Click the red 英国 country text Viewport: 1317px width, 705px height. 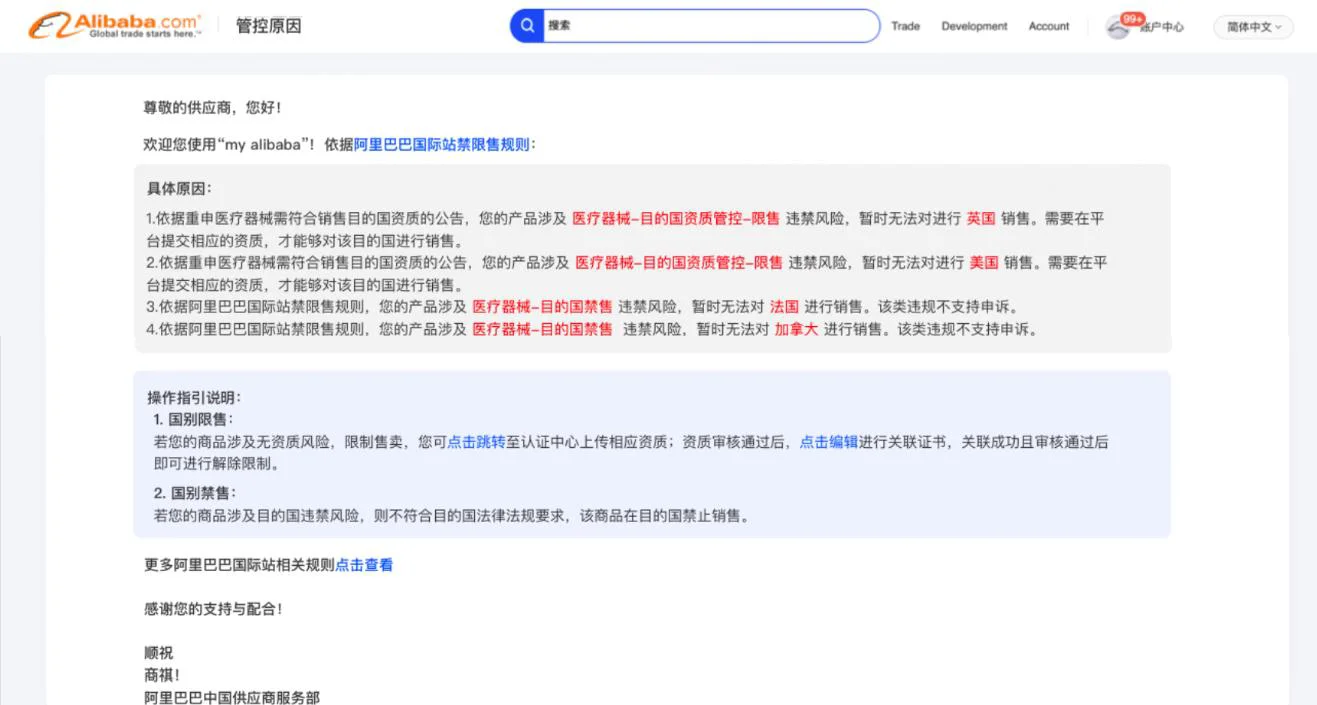pos(980,218)
